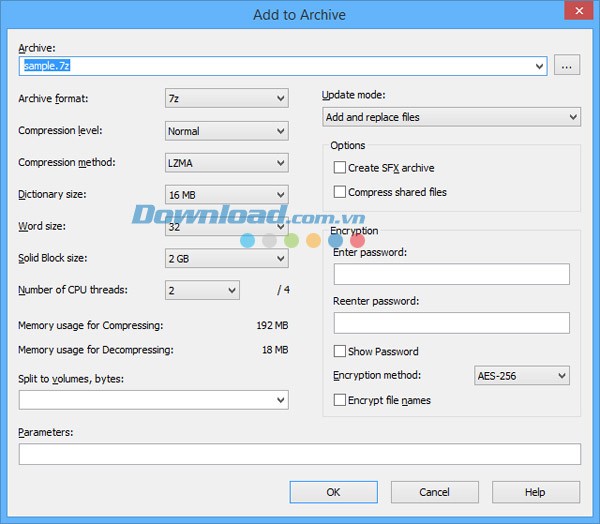The height and width of the screenshot is (524, 600).
Task: Enable the Create SFX archive checkbox
Action: point(340,168)
